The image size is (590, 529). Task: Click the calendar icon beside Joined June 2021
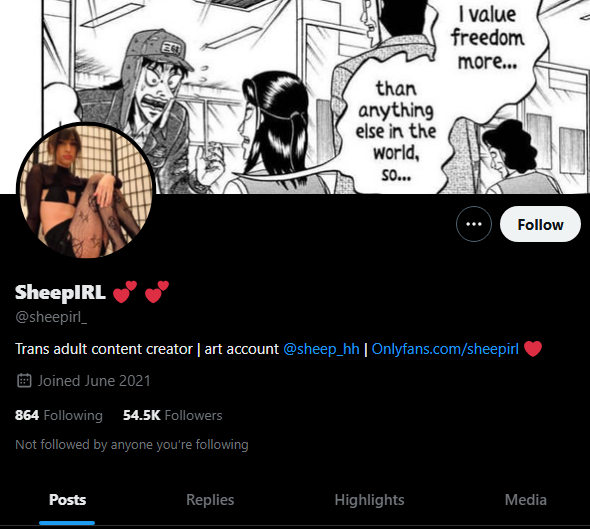pos(24,380)
